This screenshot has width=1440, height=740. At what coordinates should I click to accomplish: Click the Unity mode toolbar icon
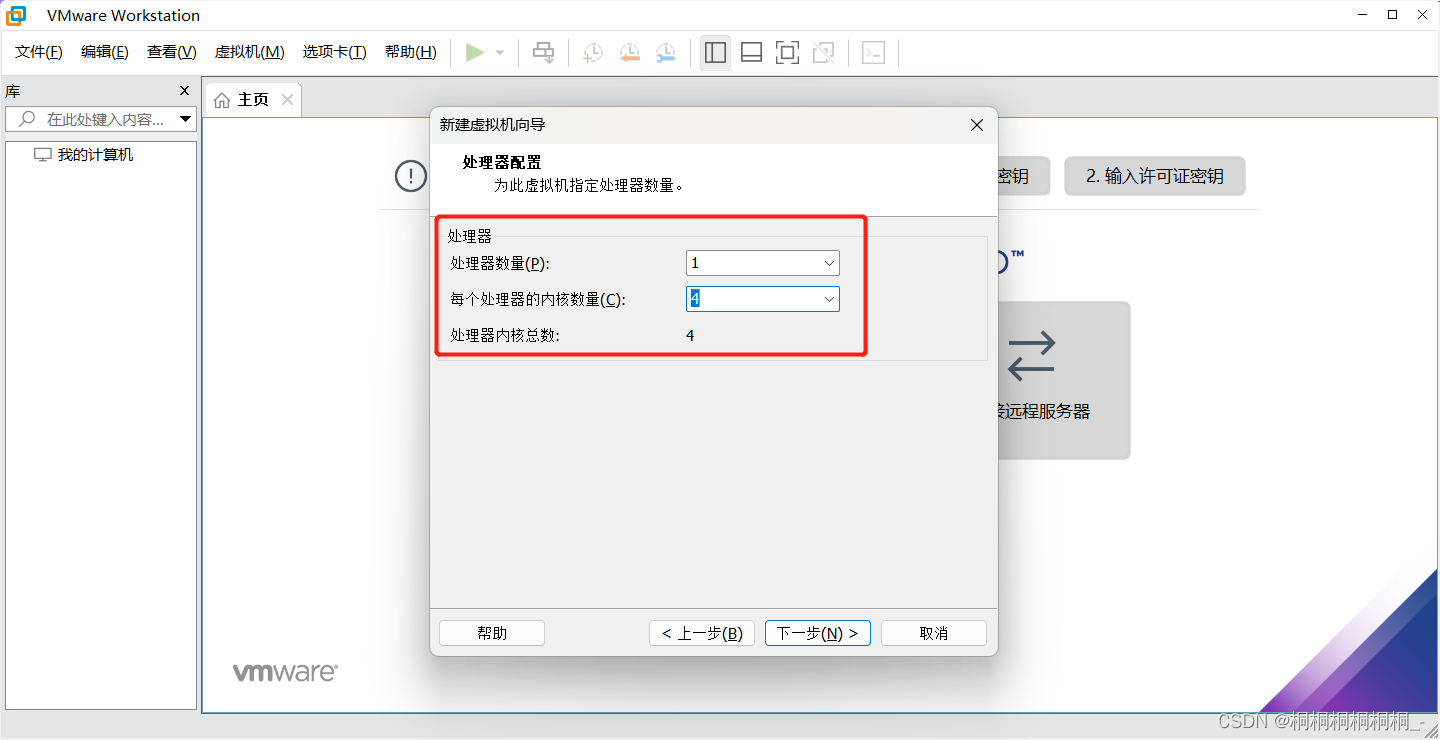pyautogui.click(x=824, y=53)
